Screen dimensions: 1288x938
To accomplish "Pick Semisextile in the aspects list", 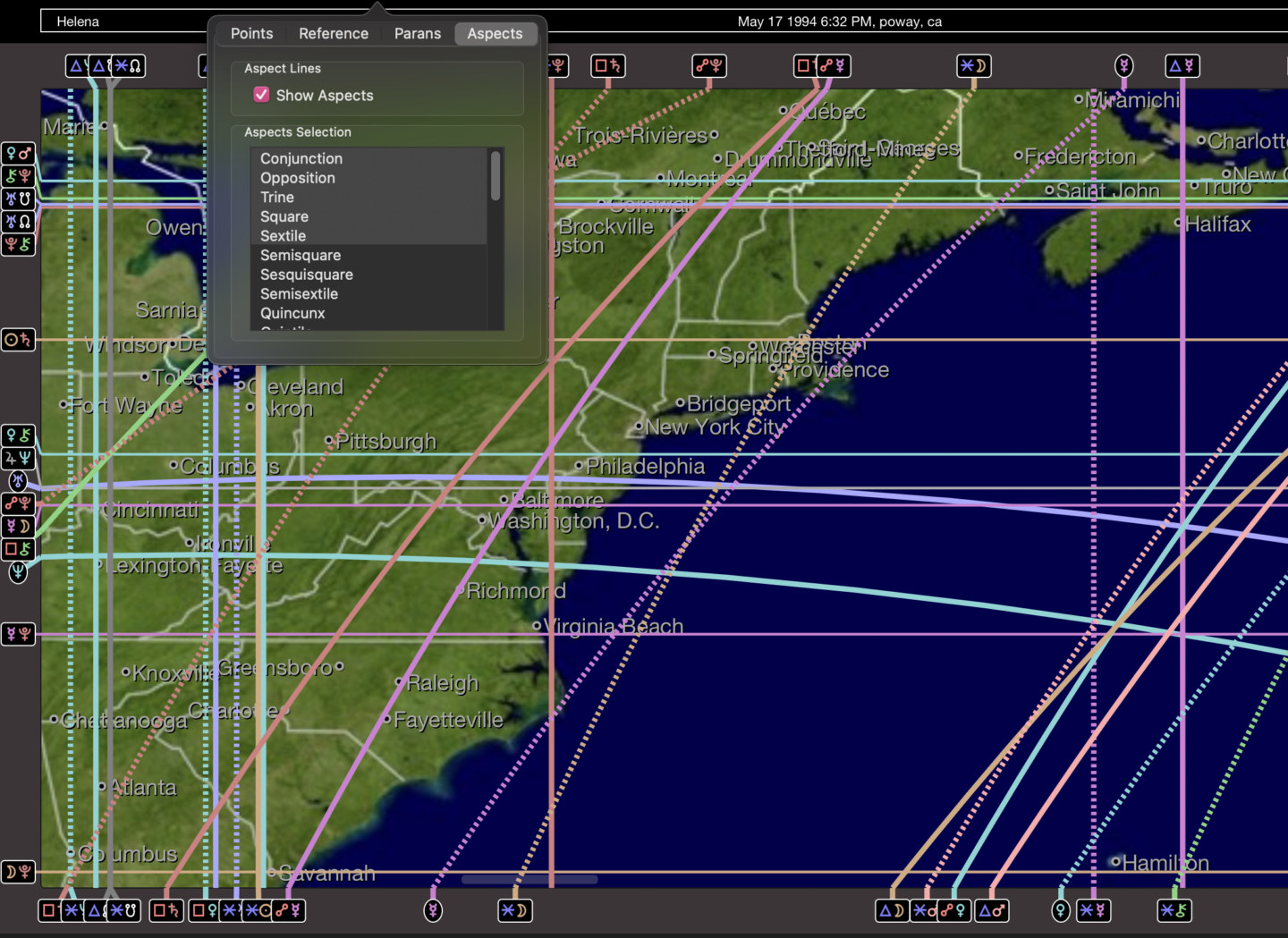I will pos(369,294).
